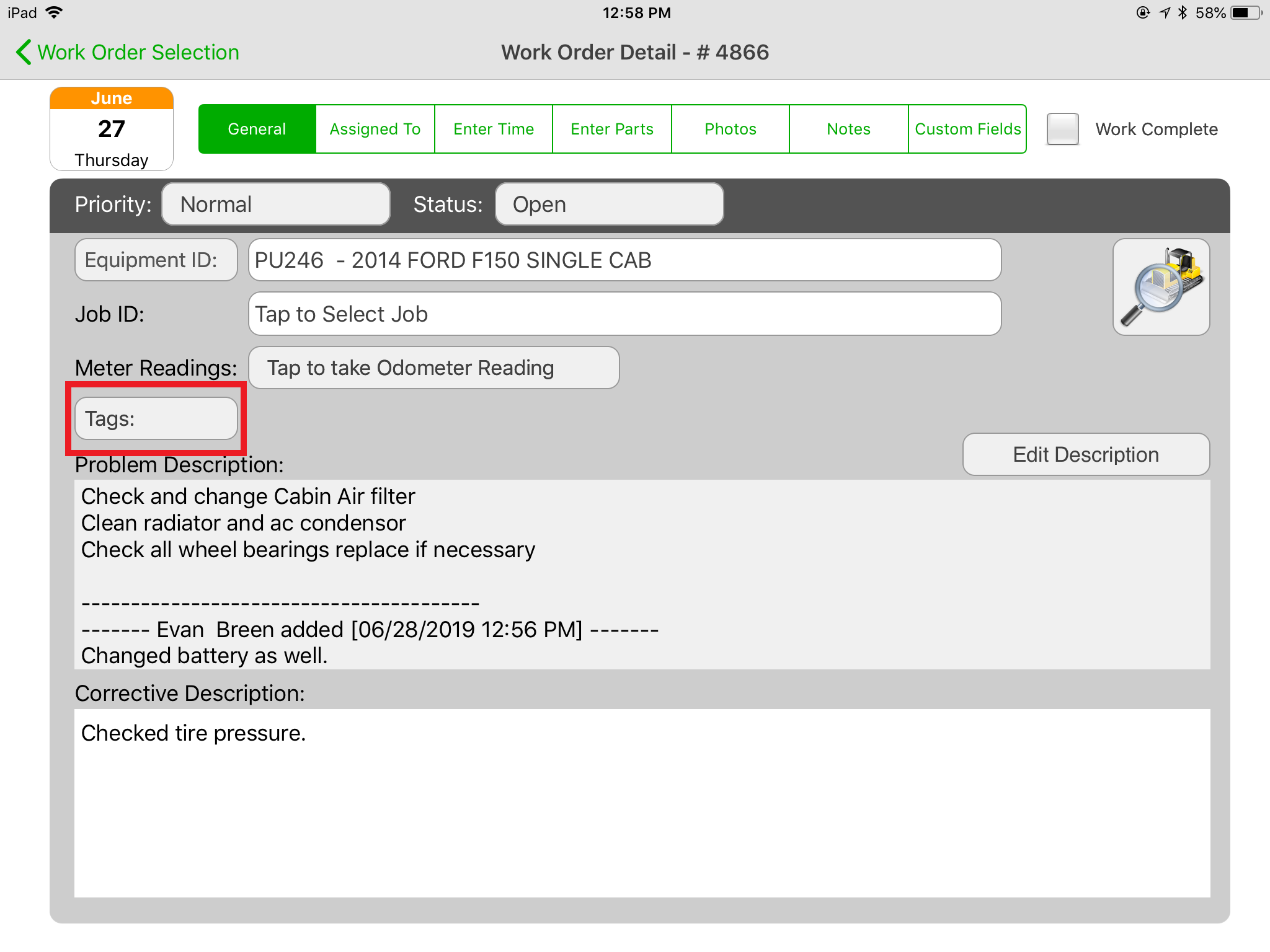This screenshot has height=952, width=1270.
Task: Tap to take Odometer Reading
Action: point(433,367)
